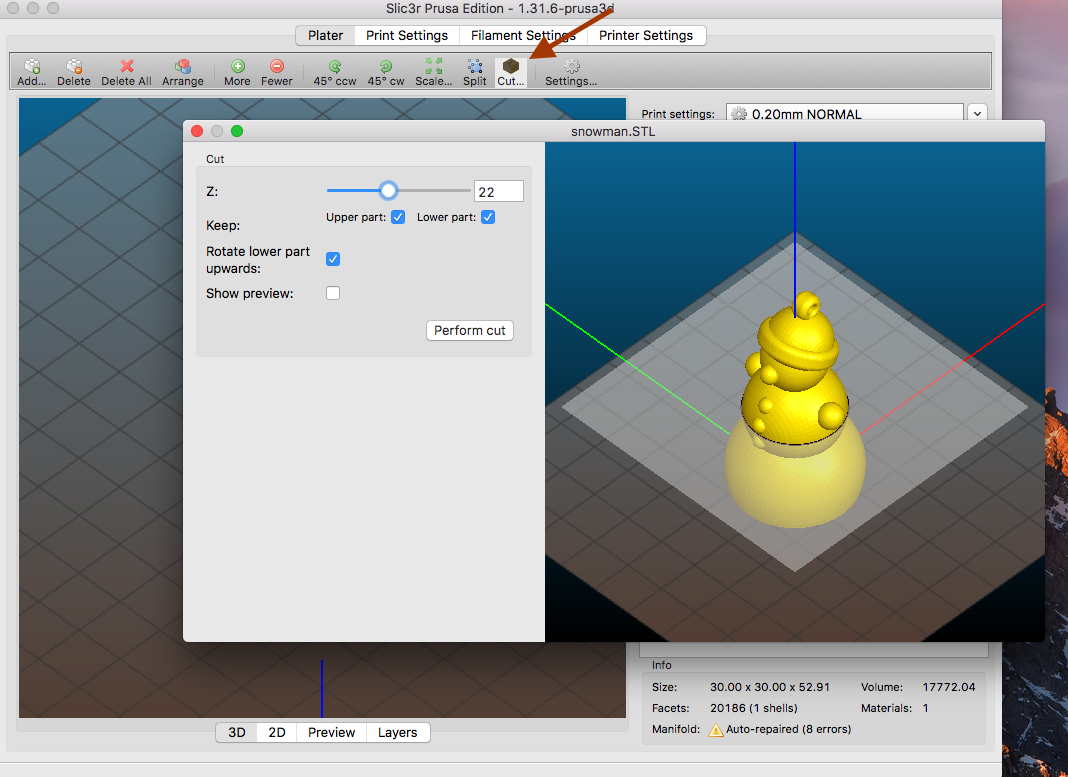Image resolution: width=1068 pixels, height=777 pixels.
Task: Click the Delete toolbar icon
Action: tap(73, 67)
